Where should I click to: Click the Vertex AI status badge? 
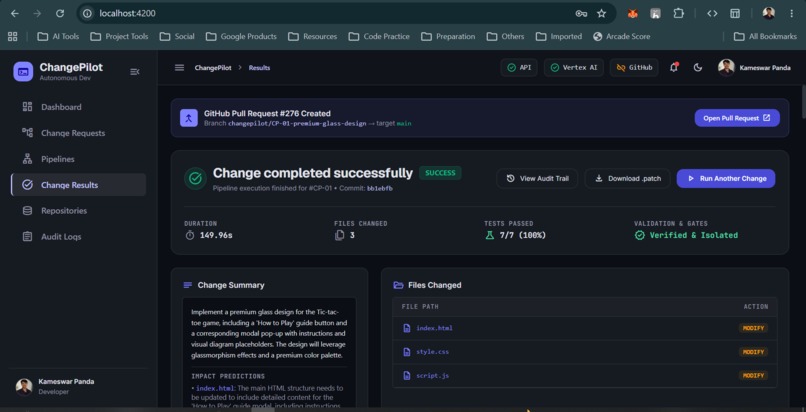click(574, 67)
